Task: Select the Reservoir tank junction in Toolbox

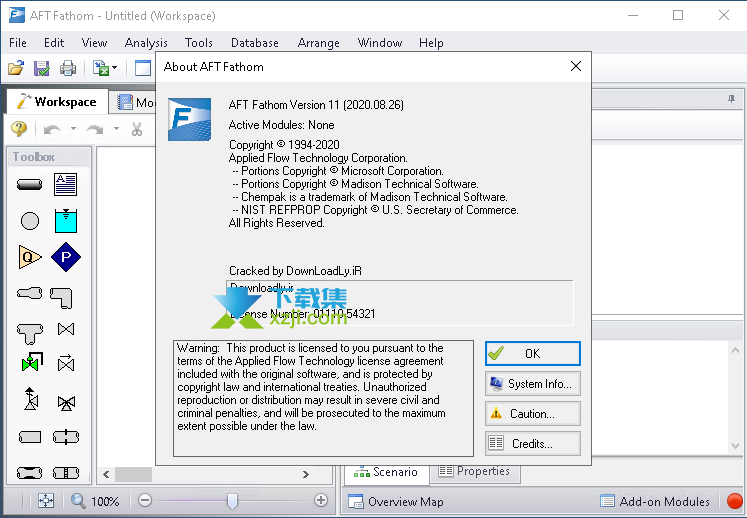Action: click(x=66, y=221)
